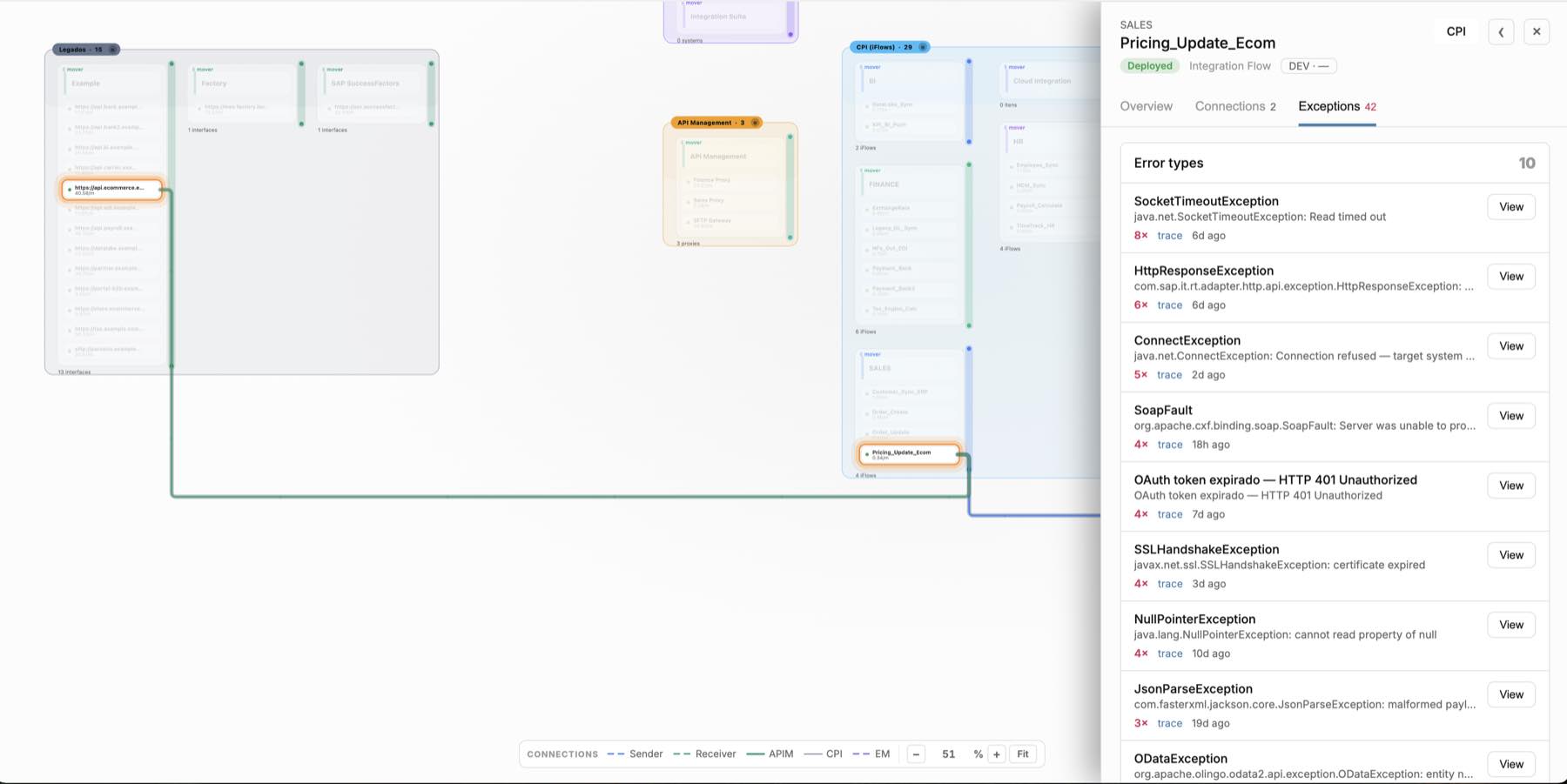Open the Overview tab
Viewport: 1567px width, 784px height.
coord(1146,106)
